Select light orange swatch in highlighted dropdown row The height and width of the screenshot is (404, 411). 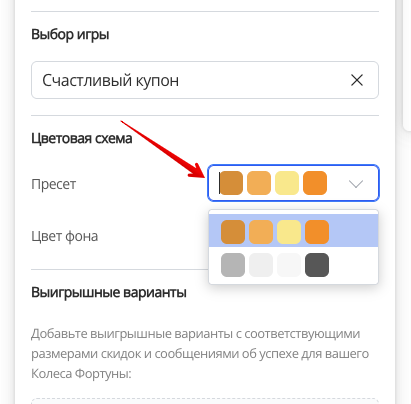tap(261, 232)
